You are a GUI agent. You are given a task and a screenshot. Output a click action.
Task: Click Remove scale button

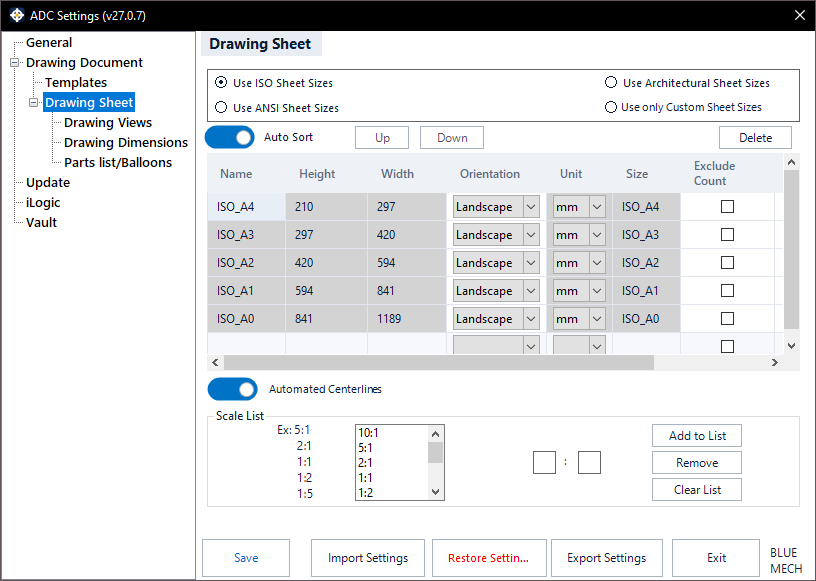697,463
